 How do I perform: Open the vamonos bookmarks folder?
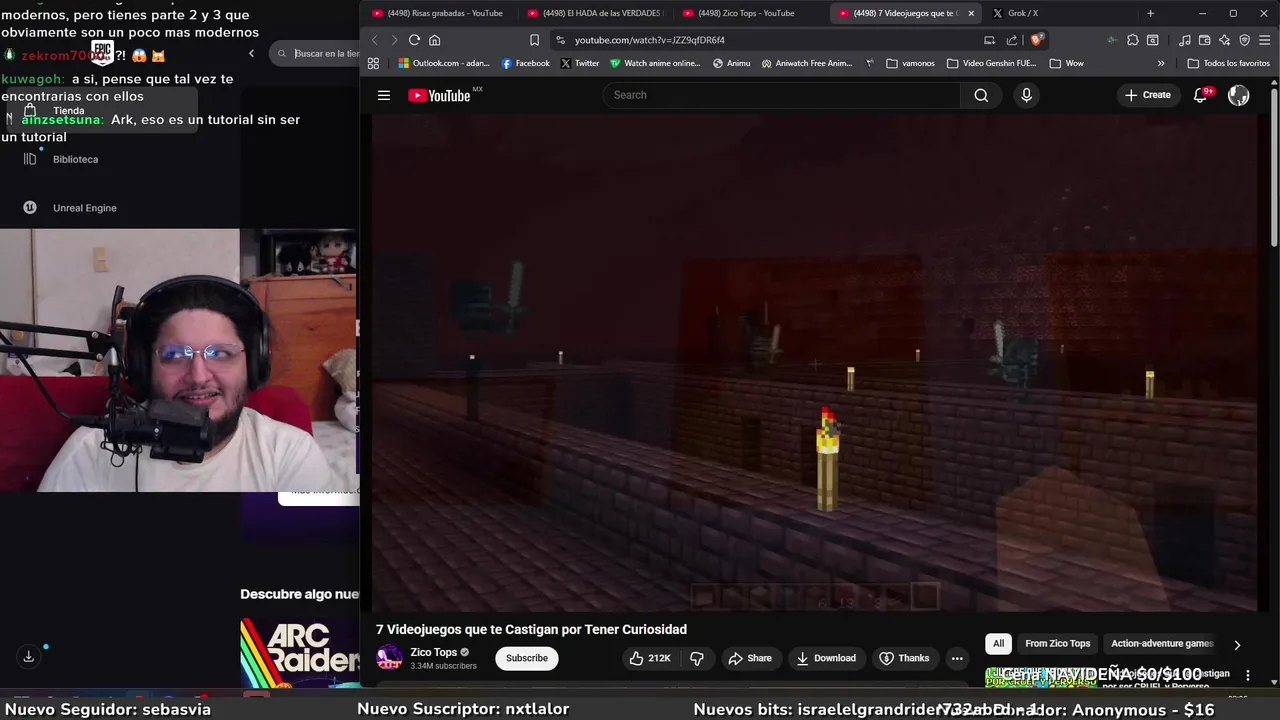tap(910, 63)
